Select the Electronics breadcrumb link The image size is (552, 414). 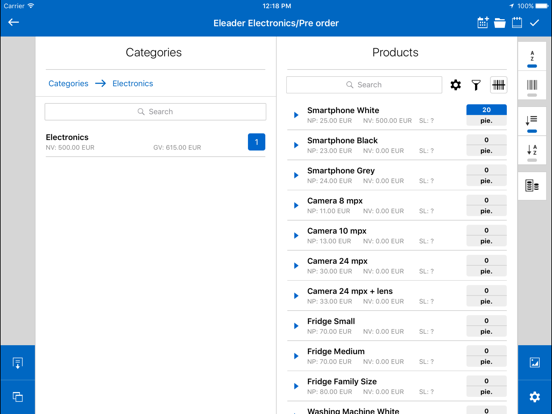pyautogui.click(x=133, y=83)
